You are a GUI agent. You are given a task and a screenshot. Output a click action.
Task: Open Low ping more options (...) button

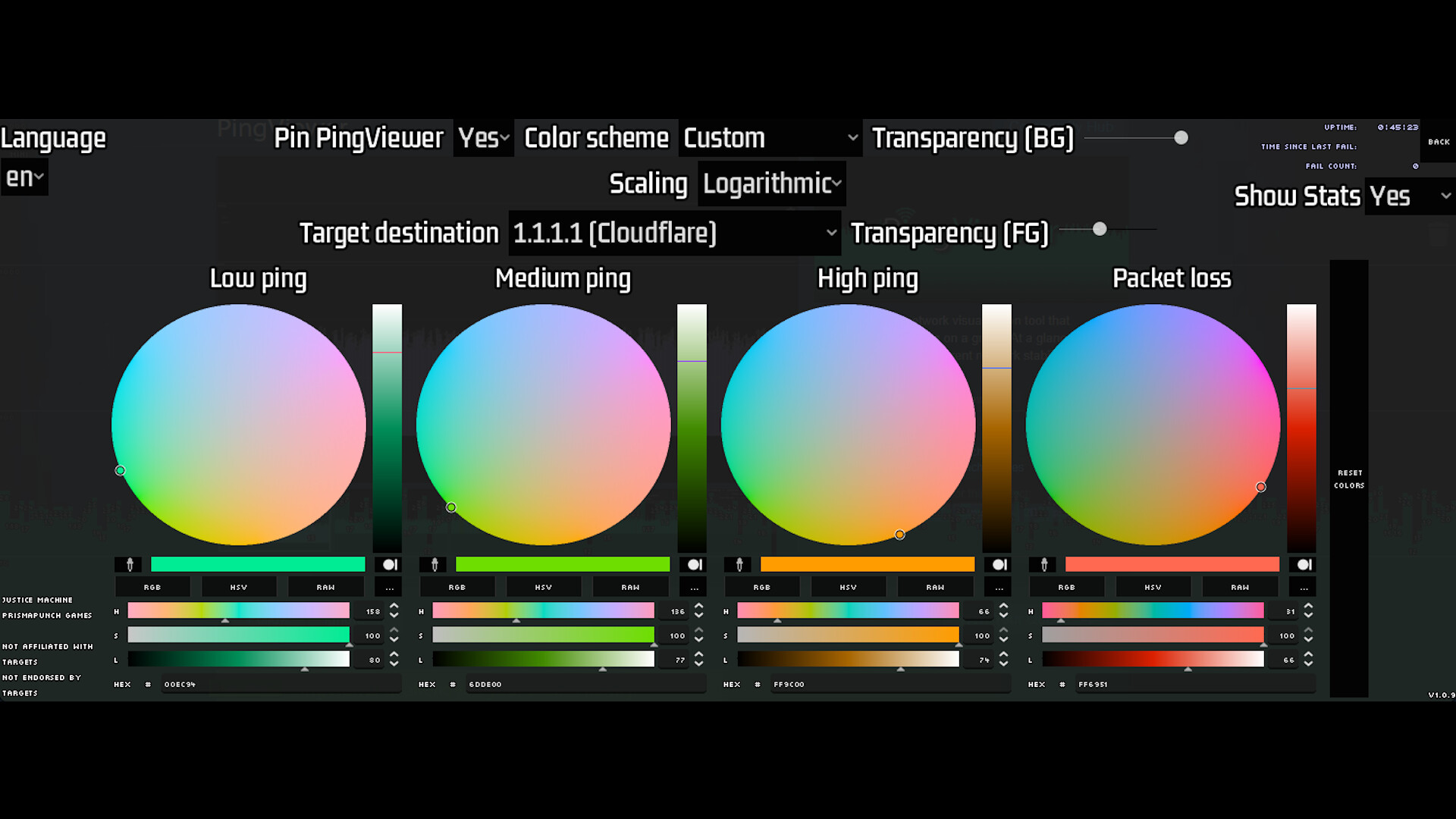click(x=389, y=587)
